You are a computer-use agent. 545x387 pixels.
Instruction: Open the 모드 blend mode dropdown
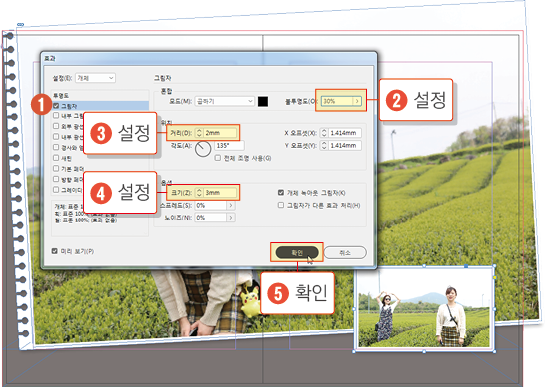click(225, 101)
